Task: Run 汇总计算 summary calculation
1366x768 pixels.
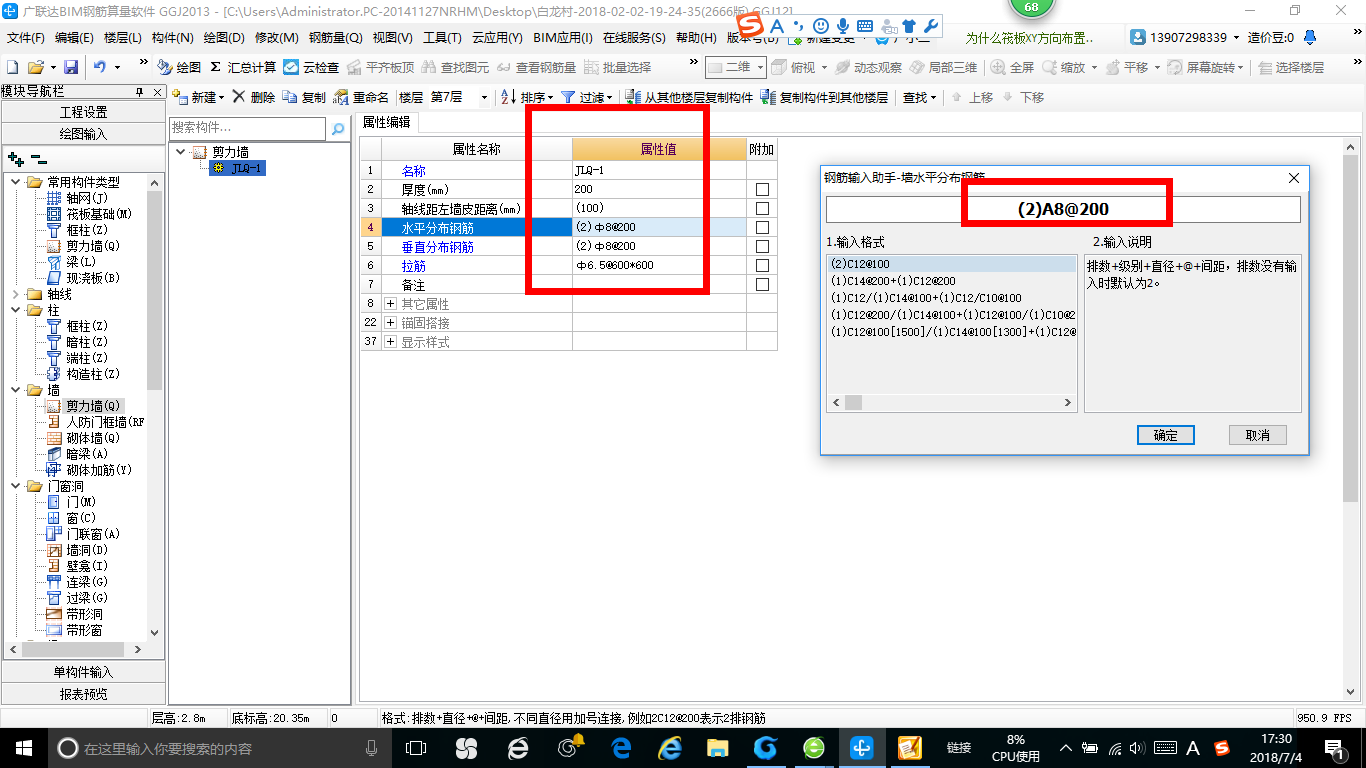Action: click(x=243, y=67)
